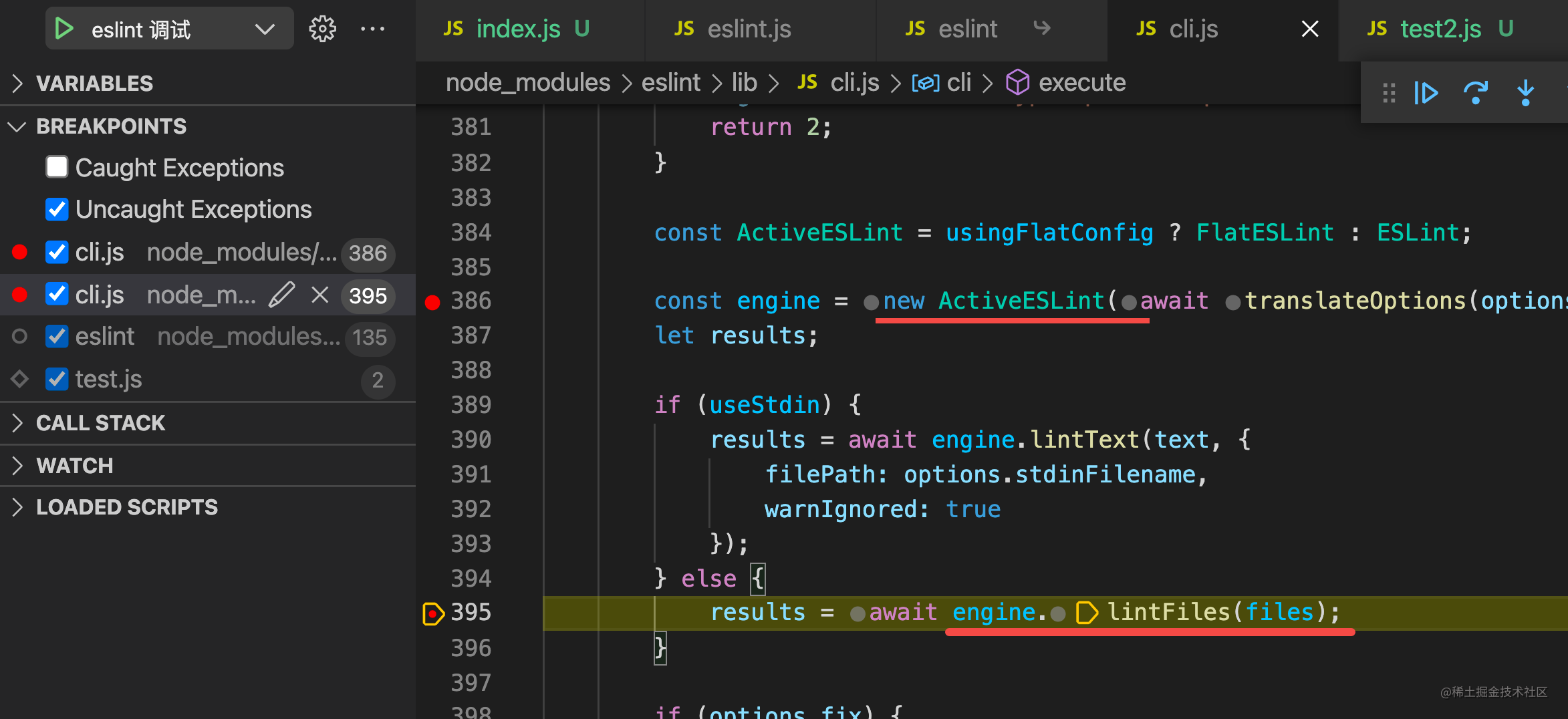The height and width of the screenshot is (719, 1568).
Task: Remove the cli.js 395 breakpoint
Action: [x=320, y=295]
